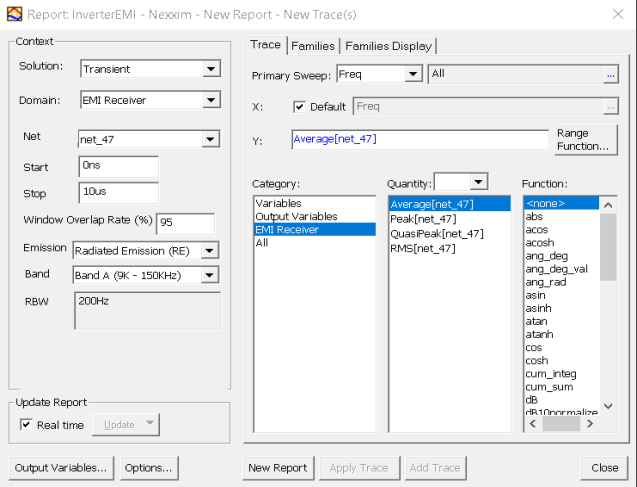Screen dimensions: 637x487
Task: Click the report window title bar icon
Action: tap(12, 15)
